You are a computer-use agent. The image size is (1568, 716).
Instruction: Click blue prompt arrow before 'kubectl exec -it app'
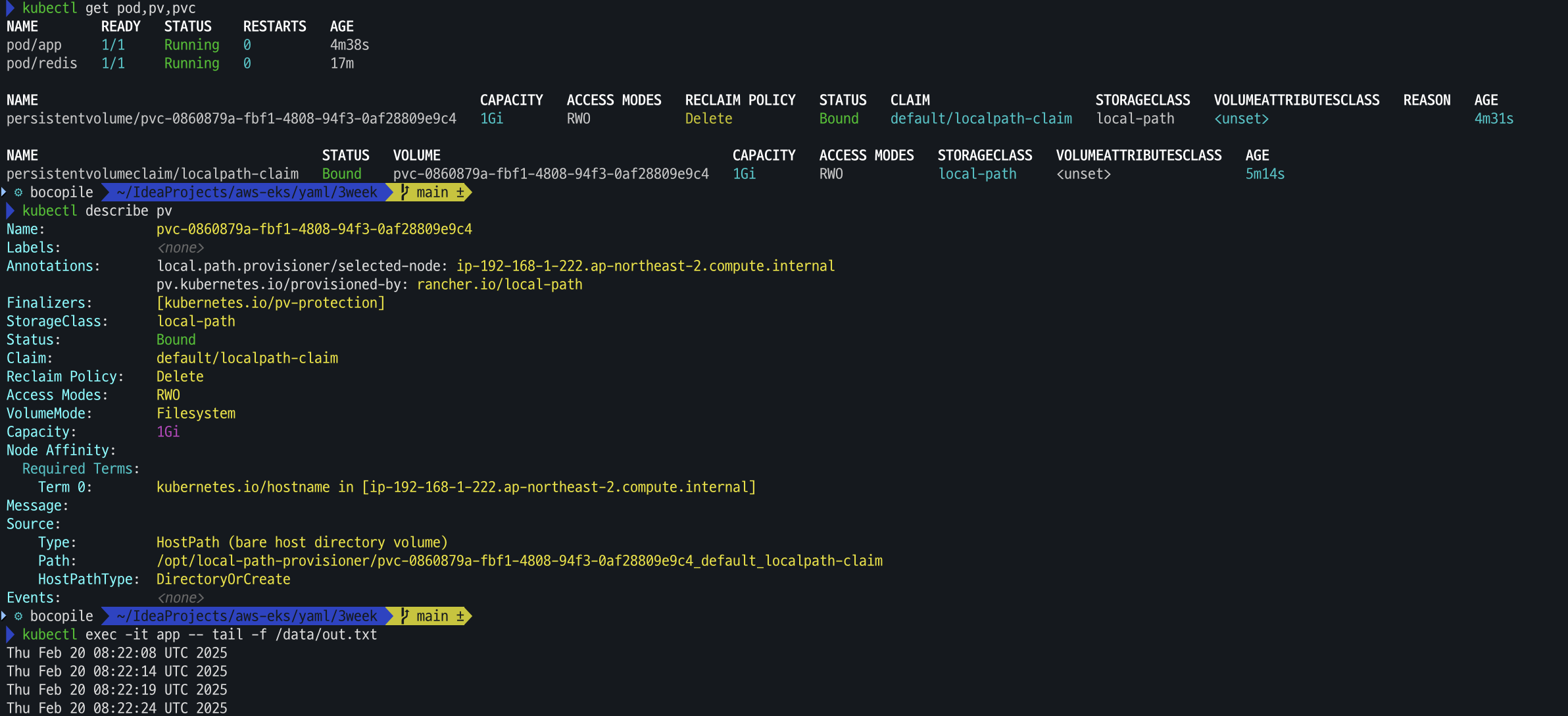(x=10, y=635)
